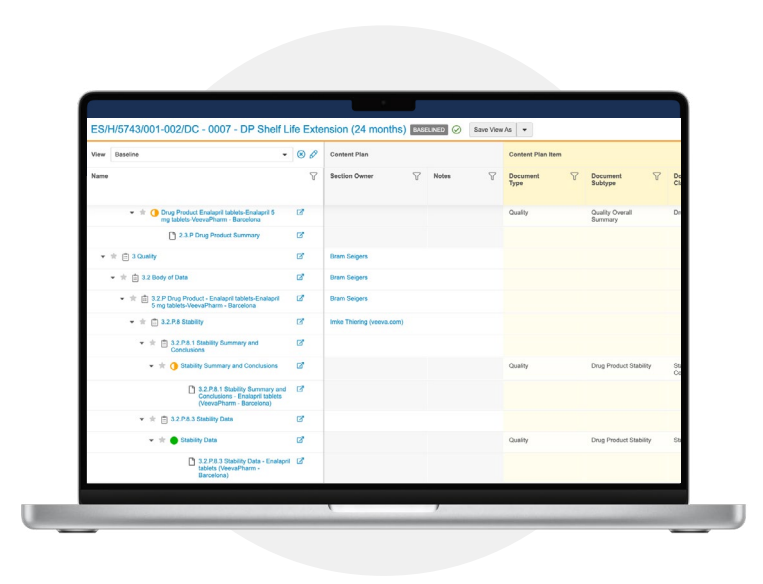Open the Bram Seigers owner link for 3 Quality
This screenshot has width=763, height=584.
click(348, 256)
